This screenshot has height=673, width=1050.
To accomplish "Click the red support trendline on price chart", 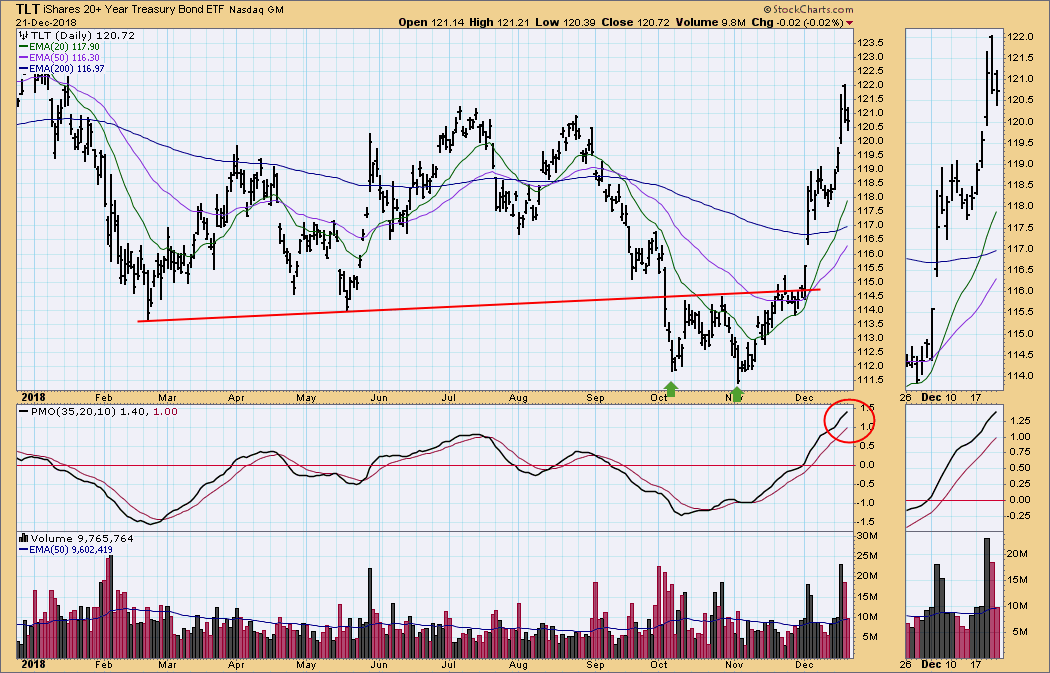I will point(479,305).
